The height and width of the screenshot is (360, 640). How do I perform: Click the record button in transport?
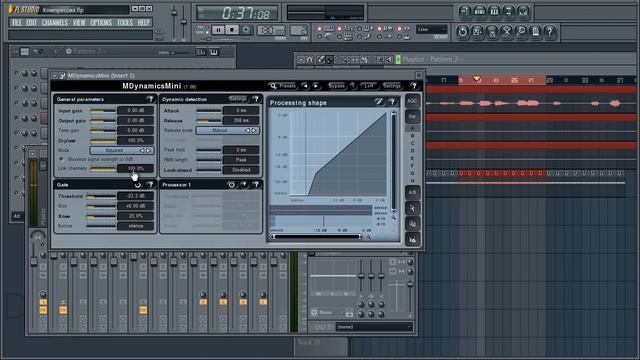[246, 30]
